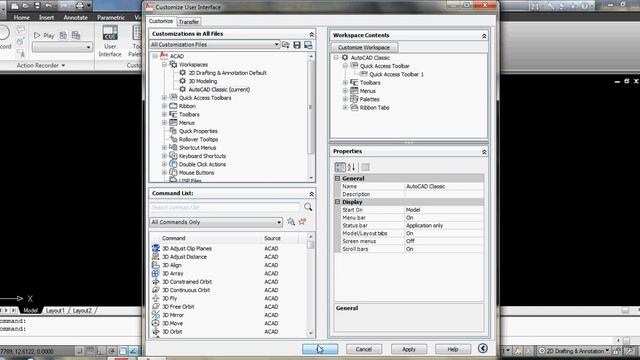Image resolution: width=640 pixels, height=360 pixels.
Task: Select AutoCAD Classic (current) workspace
Action: (219, 89)
